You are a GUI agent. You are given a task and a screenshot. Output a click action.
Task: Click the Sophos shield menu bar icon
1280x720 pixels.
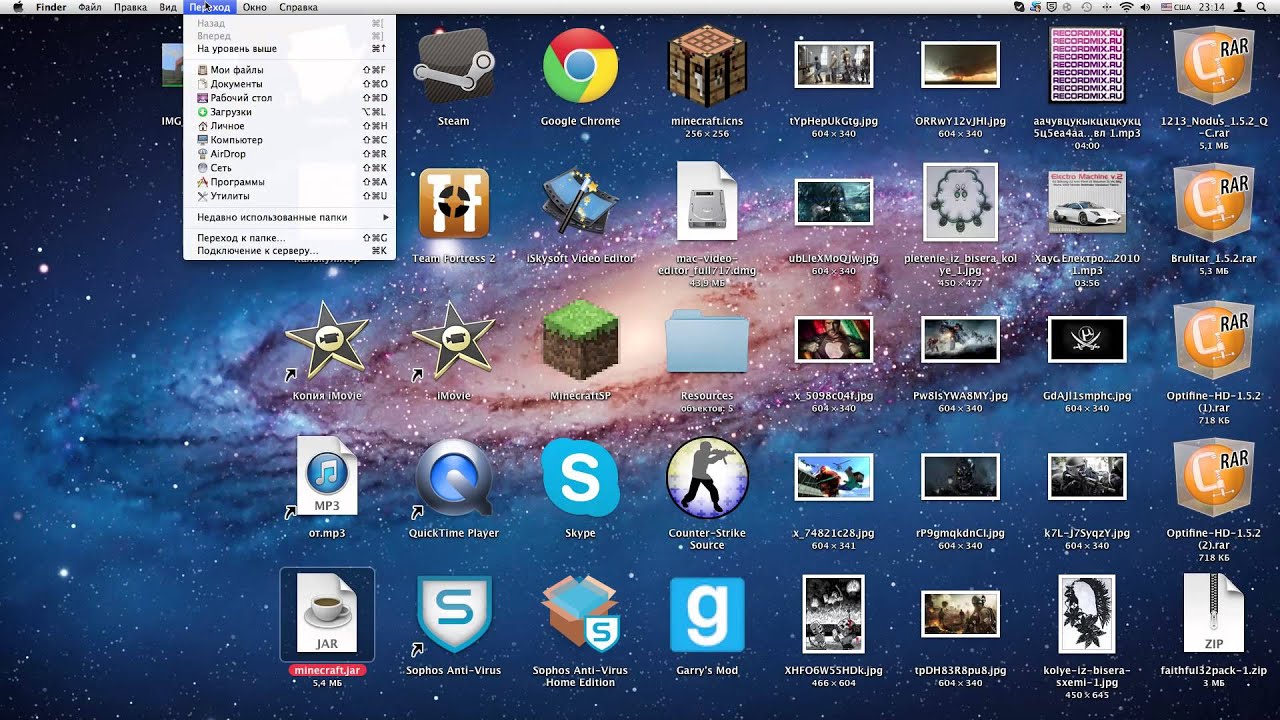click(1052, 7)
